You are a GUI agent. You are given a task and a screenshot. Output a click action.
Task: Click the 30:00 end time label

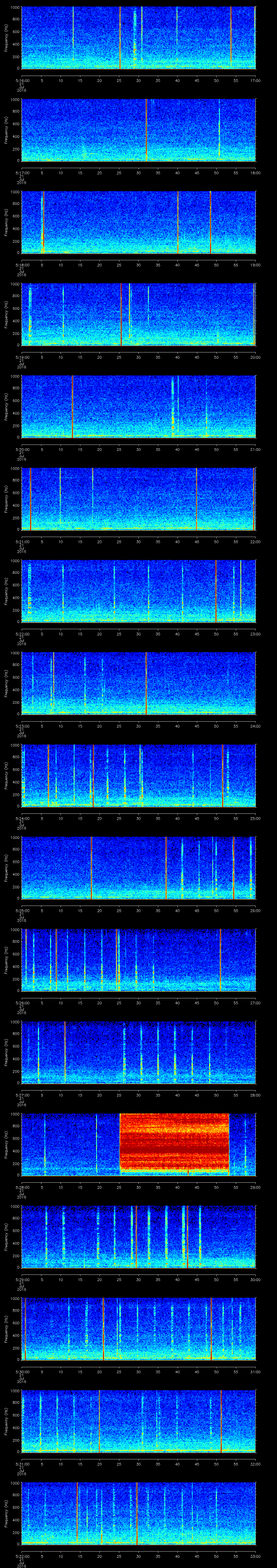point(255,1279)
